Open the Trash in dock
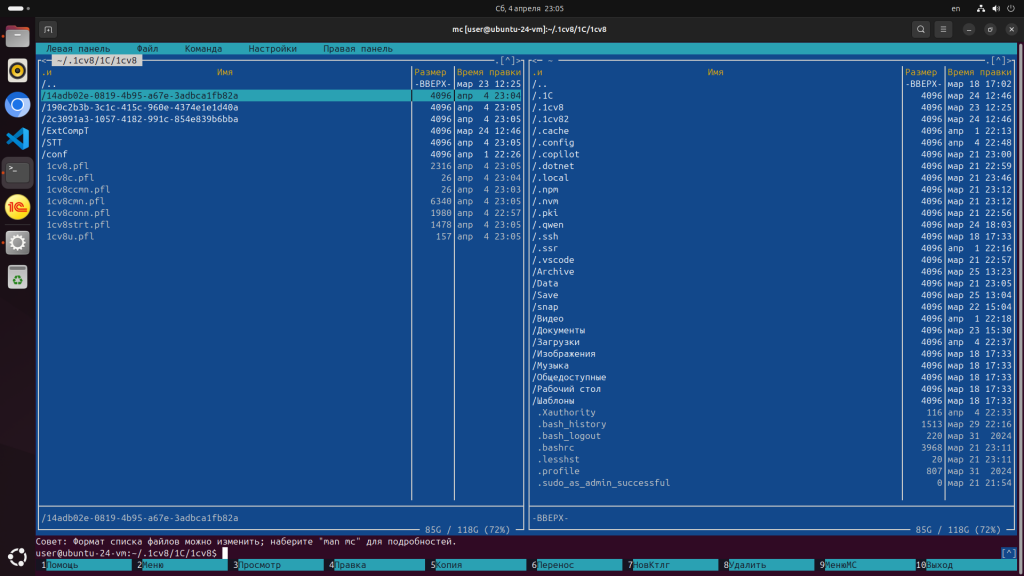Viewport: 1024px width, 576px height. click(17, 277)
